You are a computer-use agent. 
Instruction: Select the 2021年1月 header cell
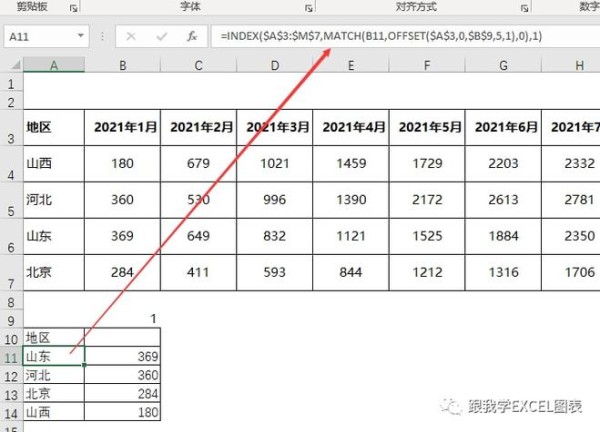[123, 127]
